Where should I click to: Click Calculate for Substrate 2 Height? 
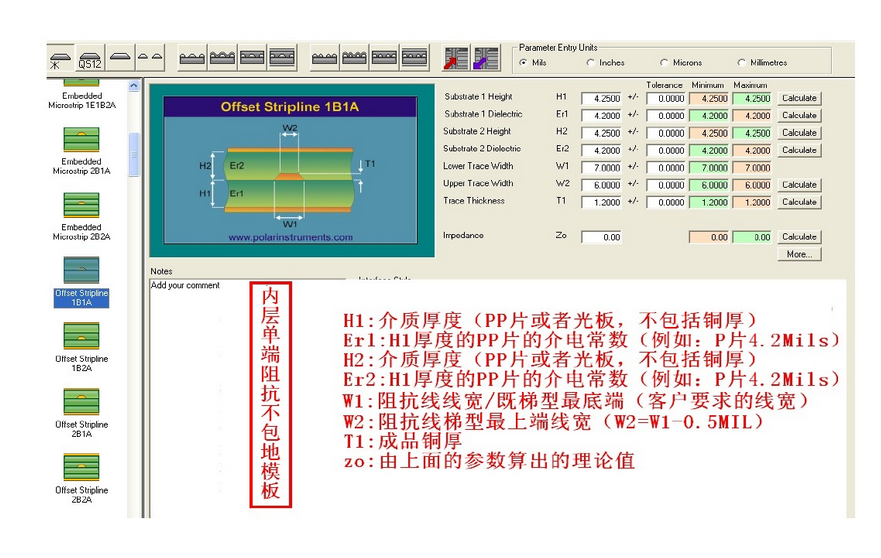[799, 133]
